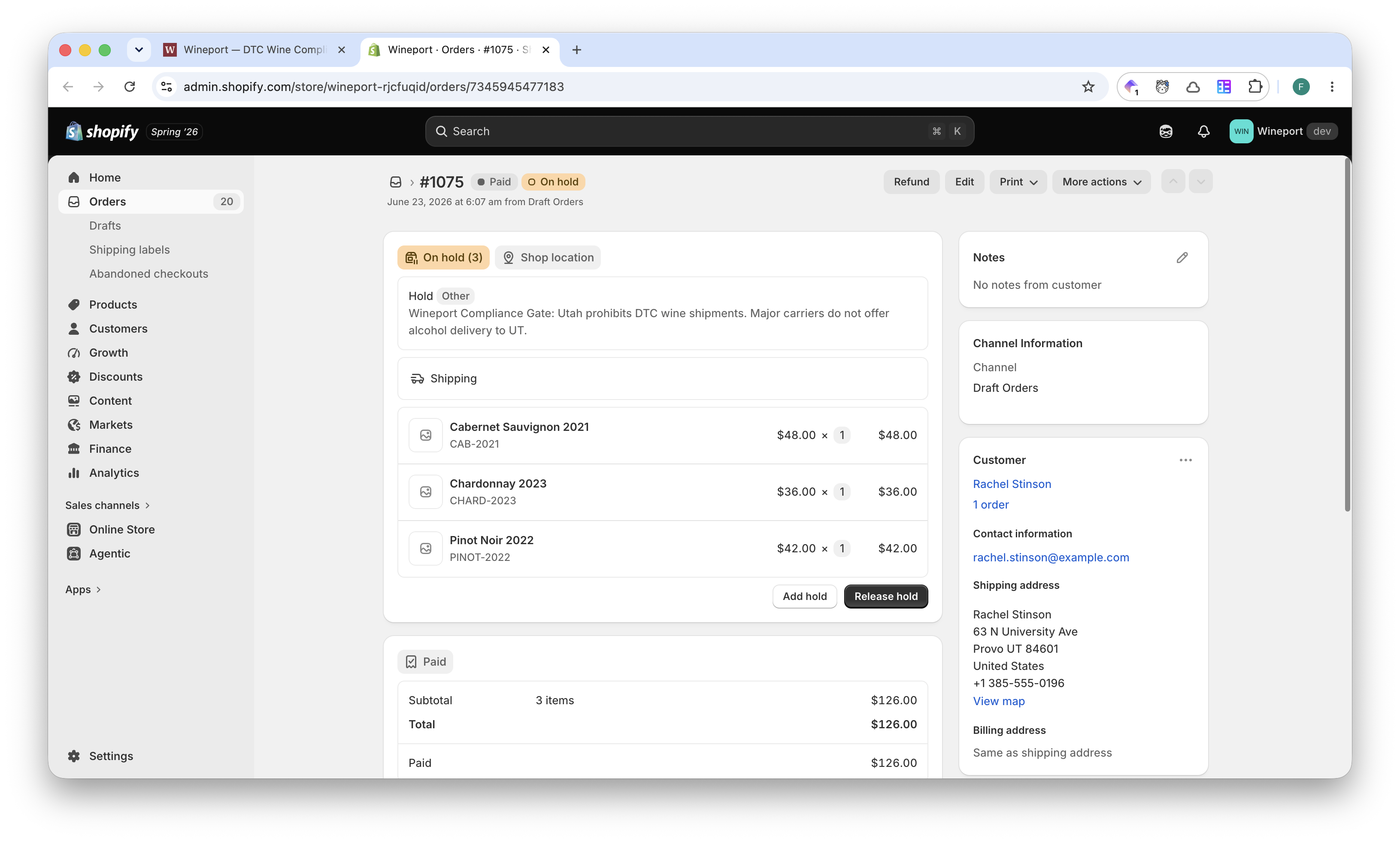1400x842 pixels.
Task: Click the Release hold button
Action: (x=885, y=597)
